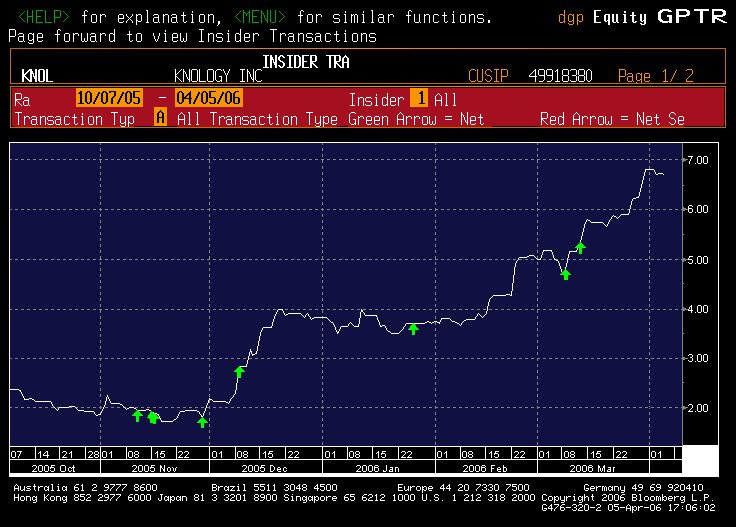Click the <HELP> text
This screenshot has height=527, width=736.
click(44, 17)
